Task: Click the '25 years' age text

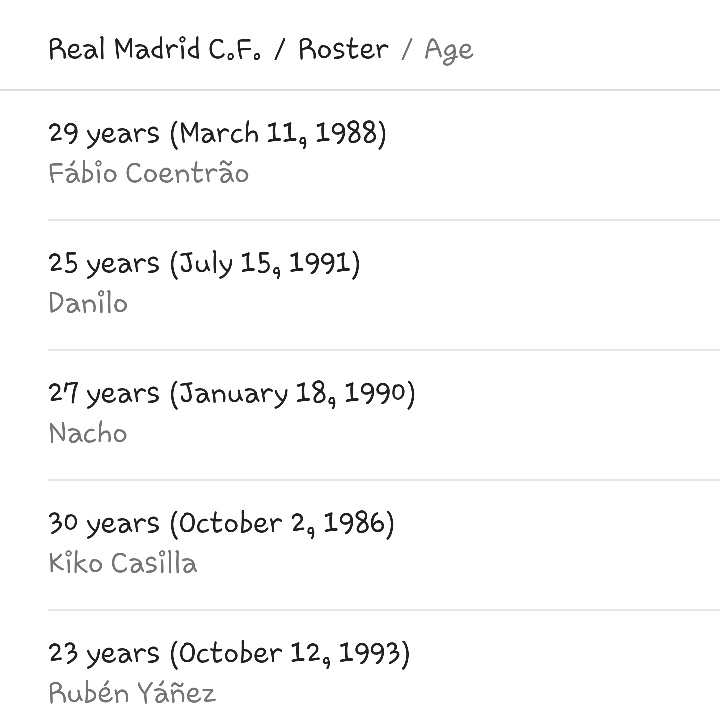Action: pos(103,263)
